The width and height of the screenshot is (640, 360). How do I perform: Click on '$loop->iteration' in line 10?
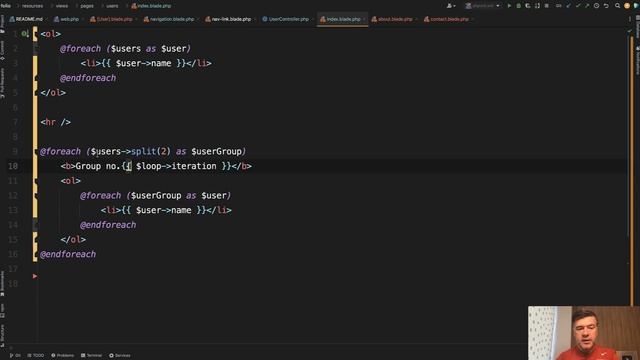pyautogui.click(x=176, y=166)
